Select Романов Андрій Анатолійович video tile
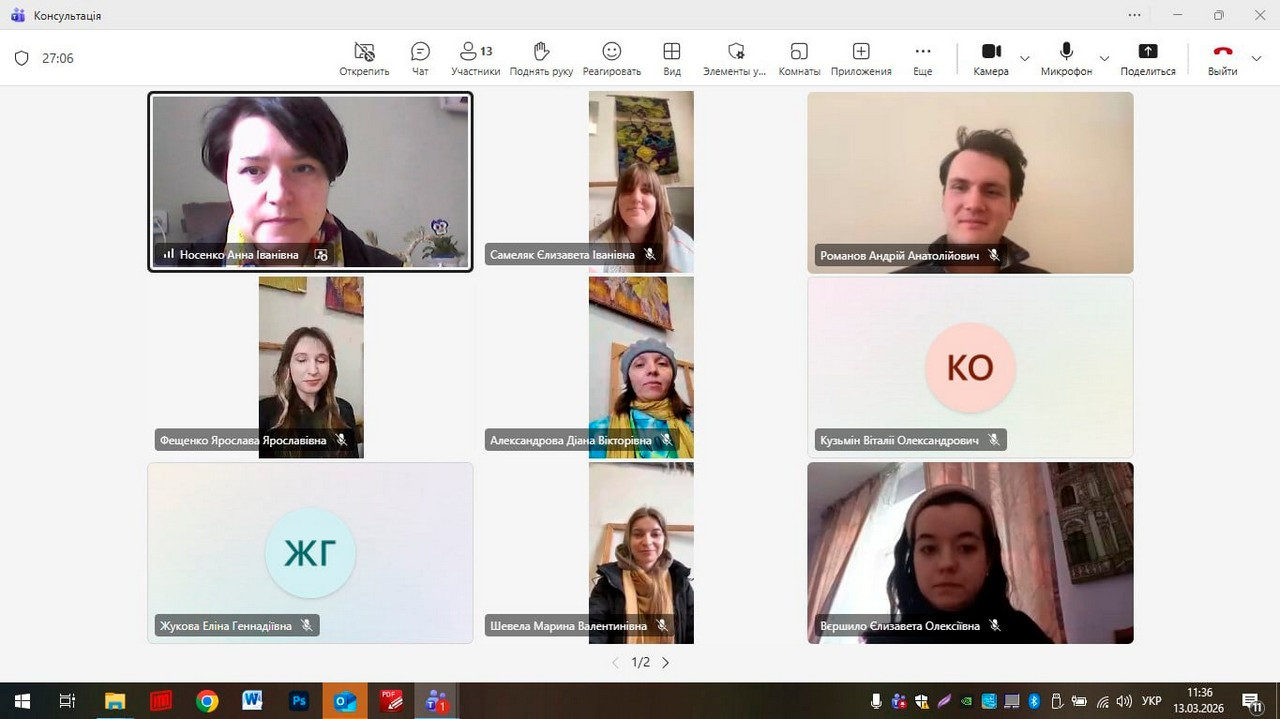Screen dimensions: 1280x719 [970, 182]
